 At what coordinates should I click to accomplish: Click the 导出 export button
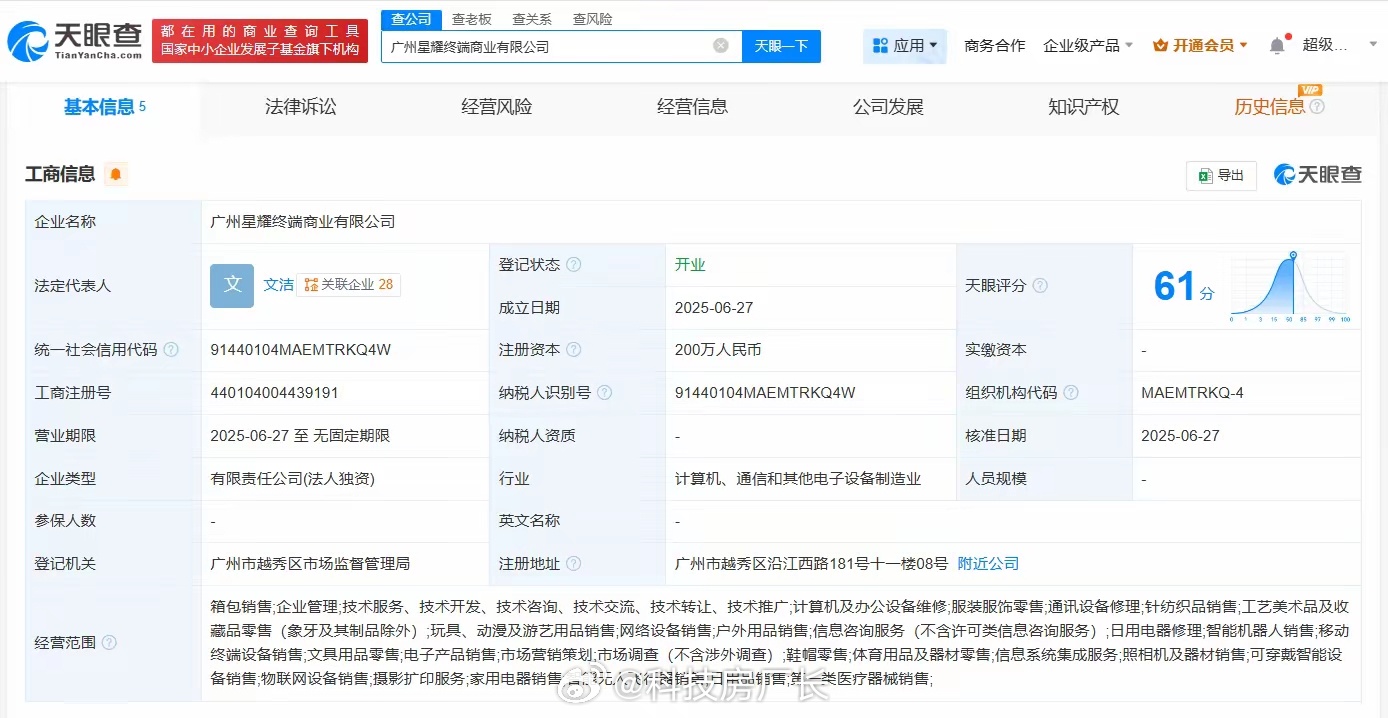(1221, 175)
